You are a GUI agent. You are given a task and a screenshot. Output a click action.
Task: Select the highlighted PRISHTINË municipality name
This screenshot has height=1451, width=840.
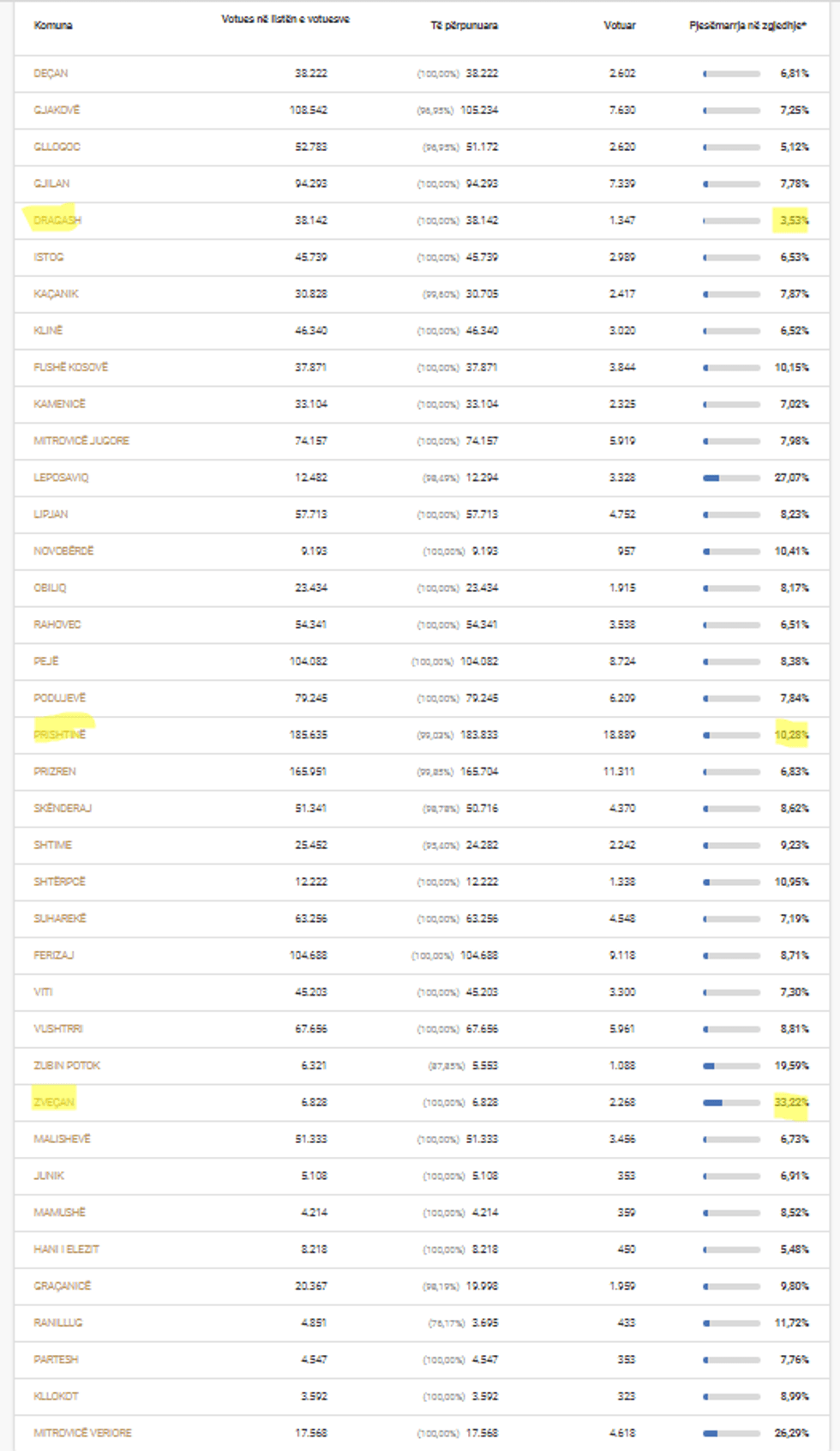[x=60, y=735]
